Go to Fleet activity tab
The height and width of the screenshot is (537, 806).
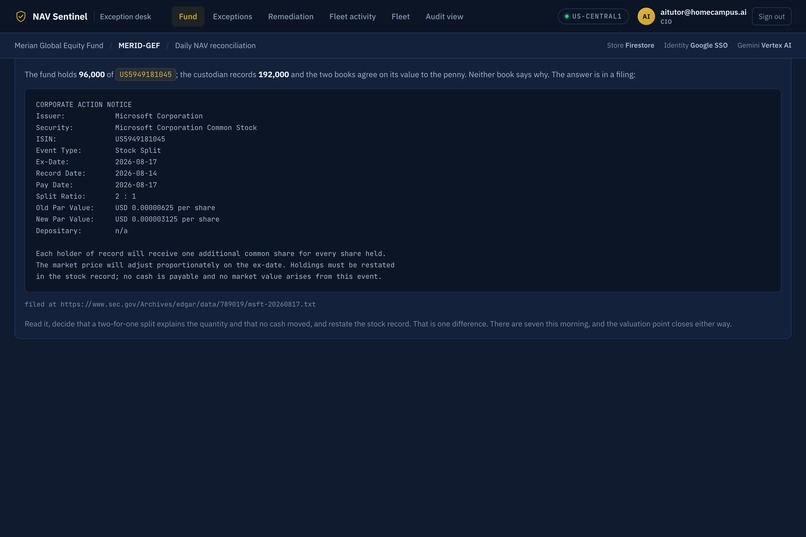352,16
